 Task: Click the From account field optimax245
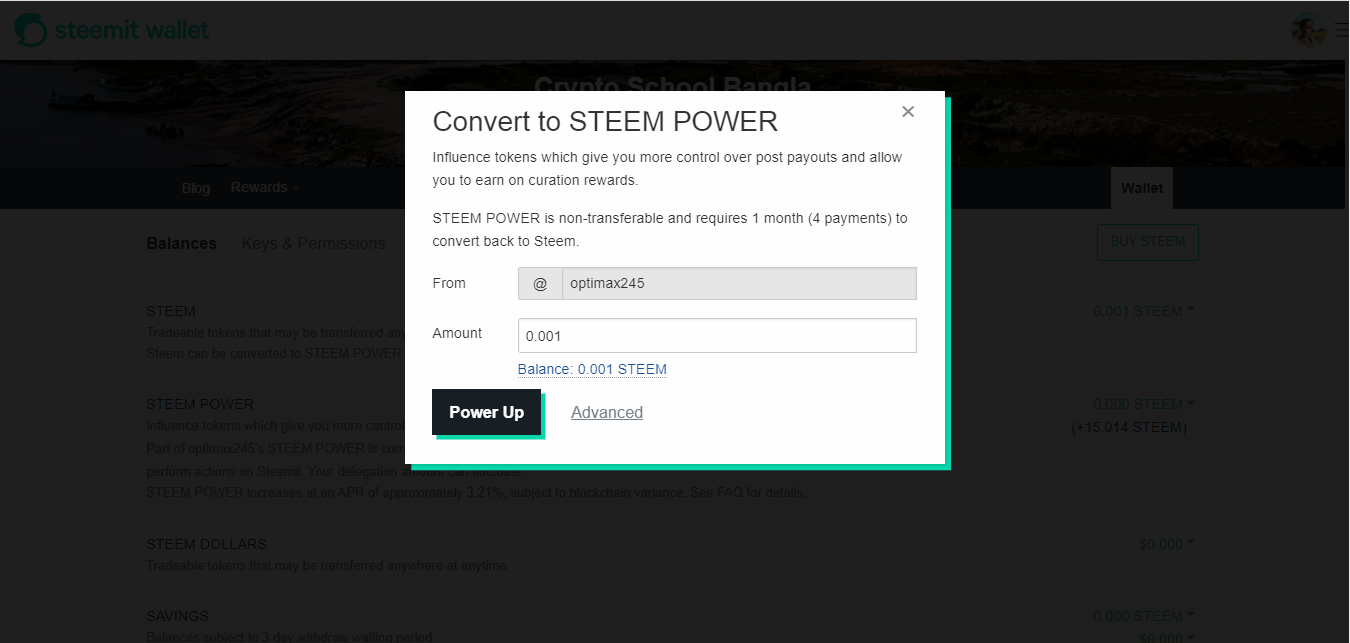(739, 283)
